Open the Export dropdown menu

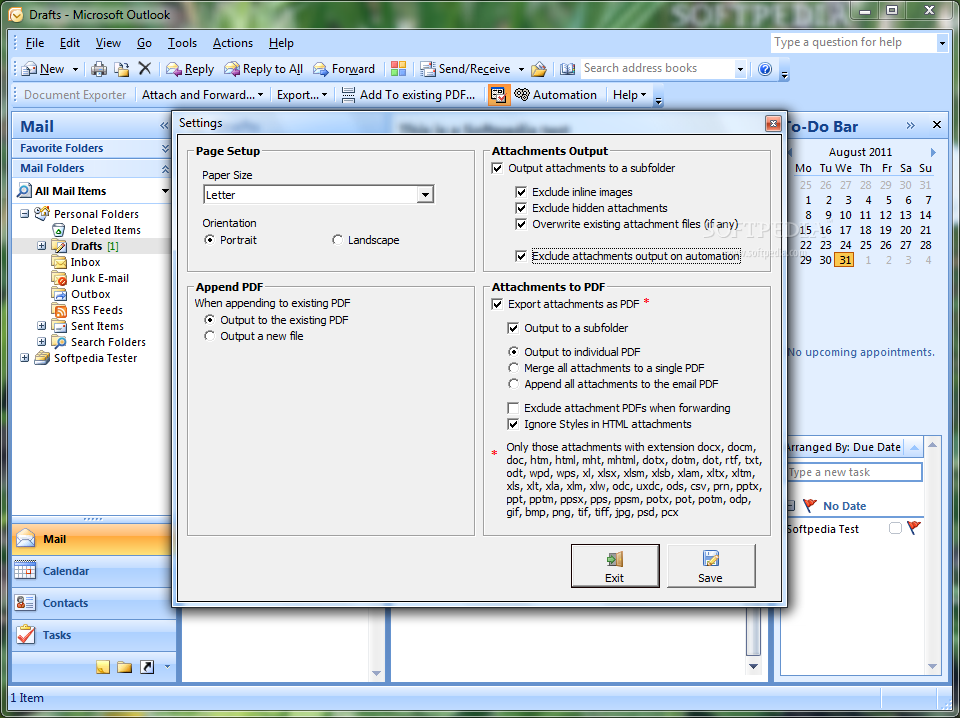(x=302, y=95)
